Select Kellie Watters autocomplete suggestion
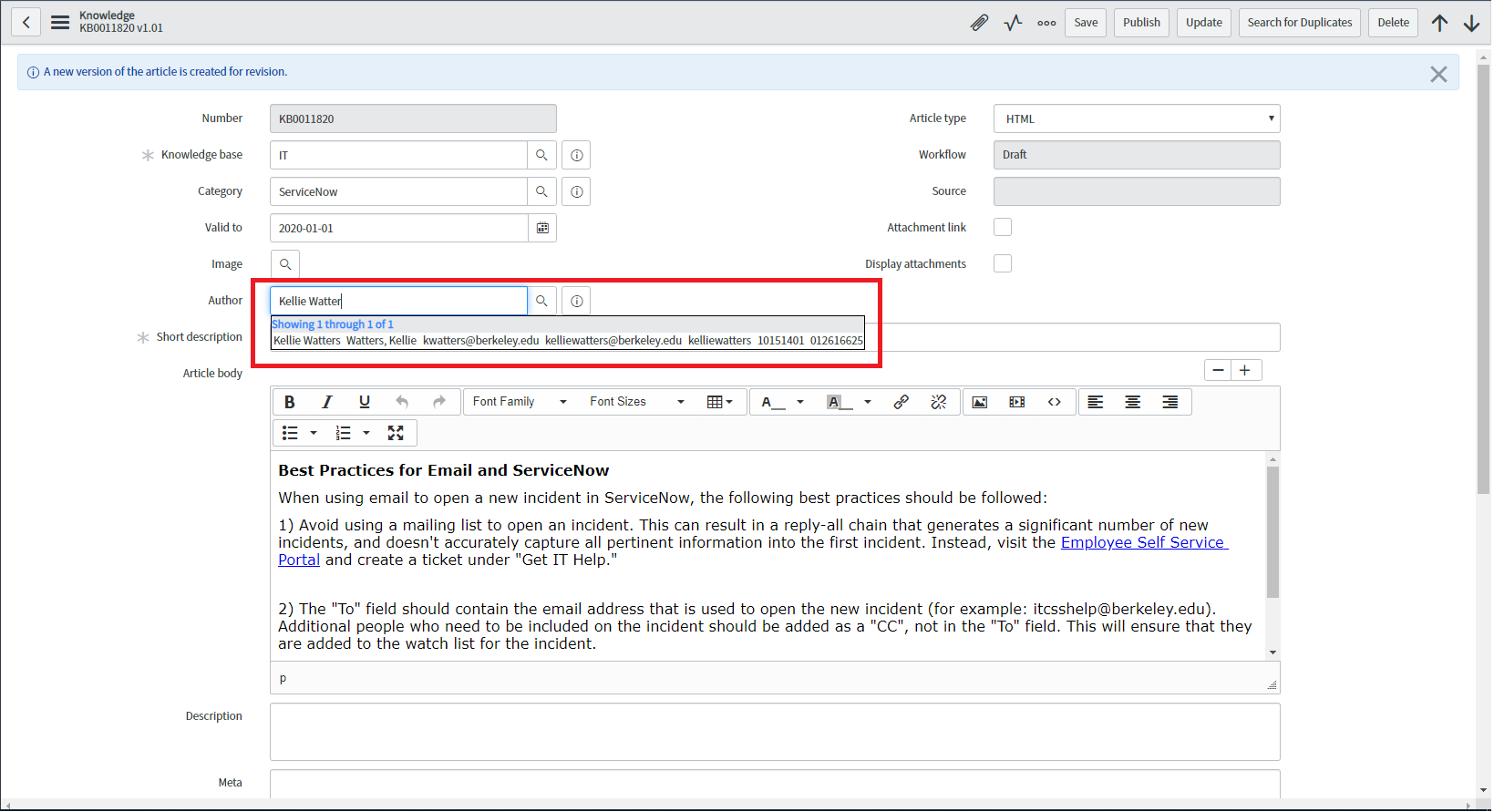Image resolution: width=1494 pixels, height=812 pixels. 568,341
